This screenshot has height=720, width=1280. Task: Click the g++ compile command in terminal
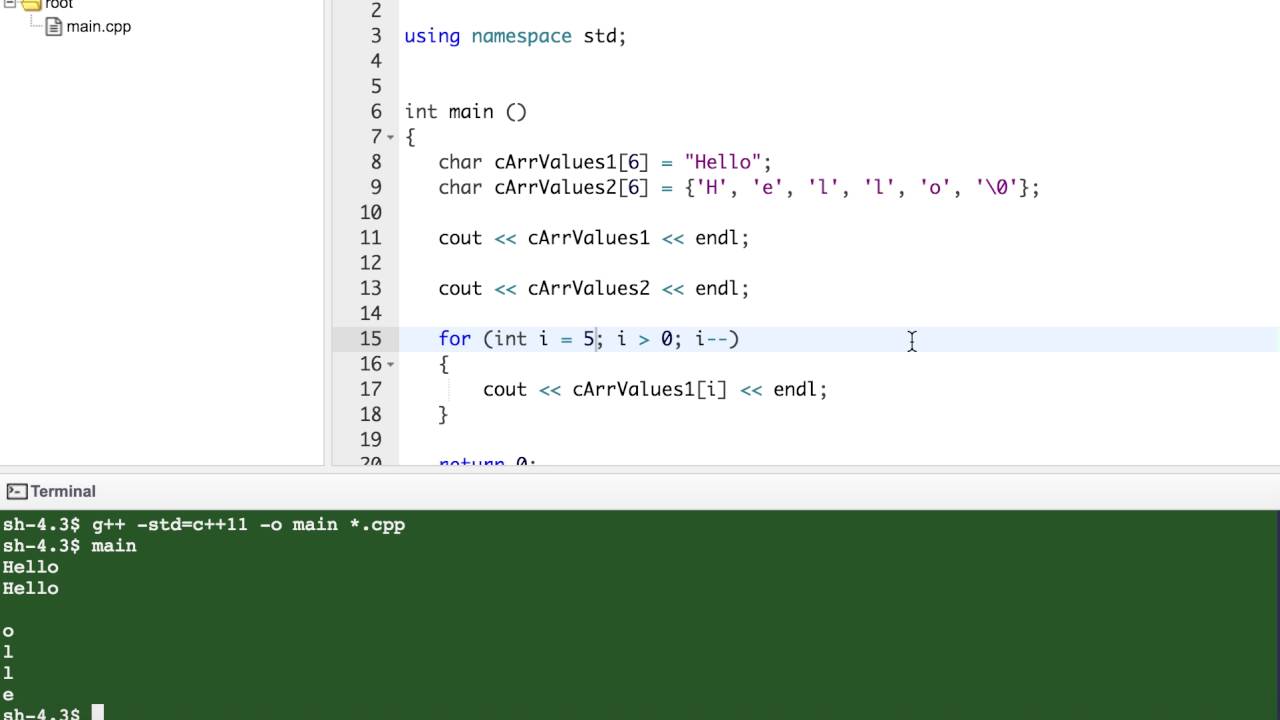click(248, 525)
